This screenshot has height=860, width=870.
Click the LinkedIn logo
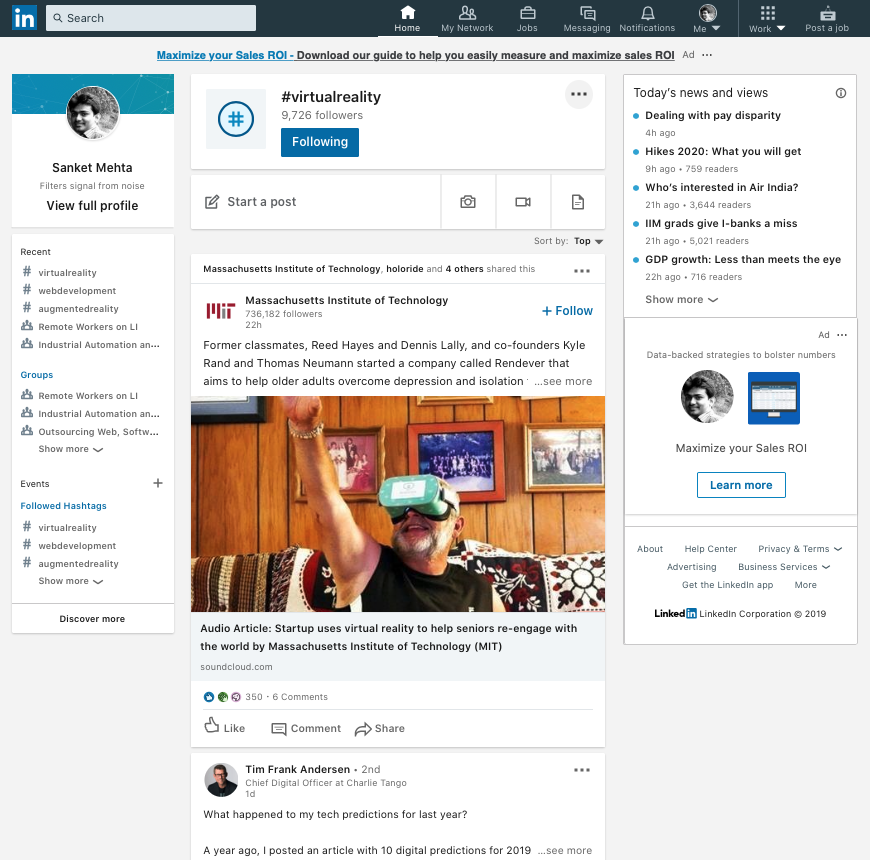coord(24,17)
